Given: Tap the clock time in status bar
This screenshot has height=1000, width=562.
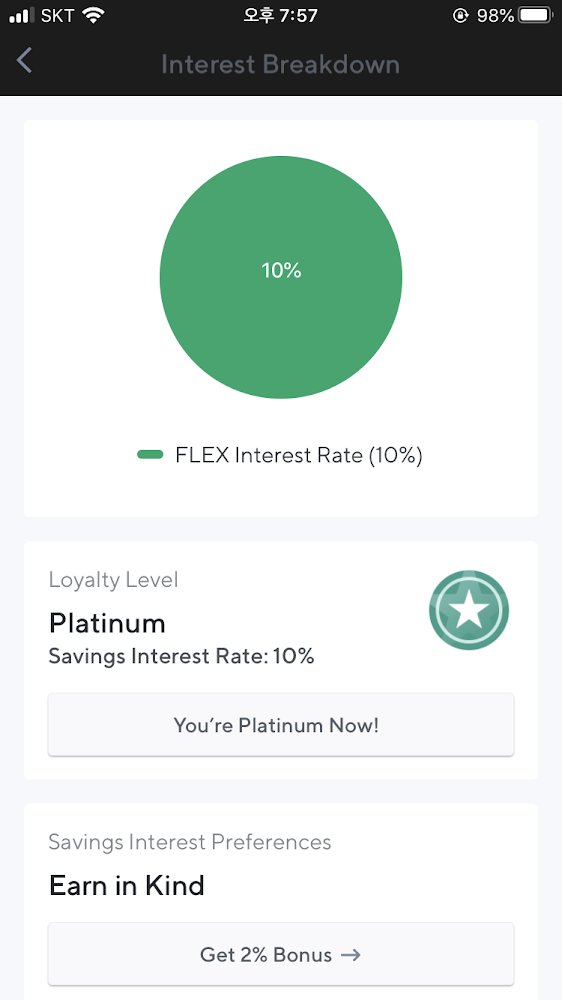Looking at the screenshot, I should pos(281,15).
